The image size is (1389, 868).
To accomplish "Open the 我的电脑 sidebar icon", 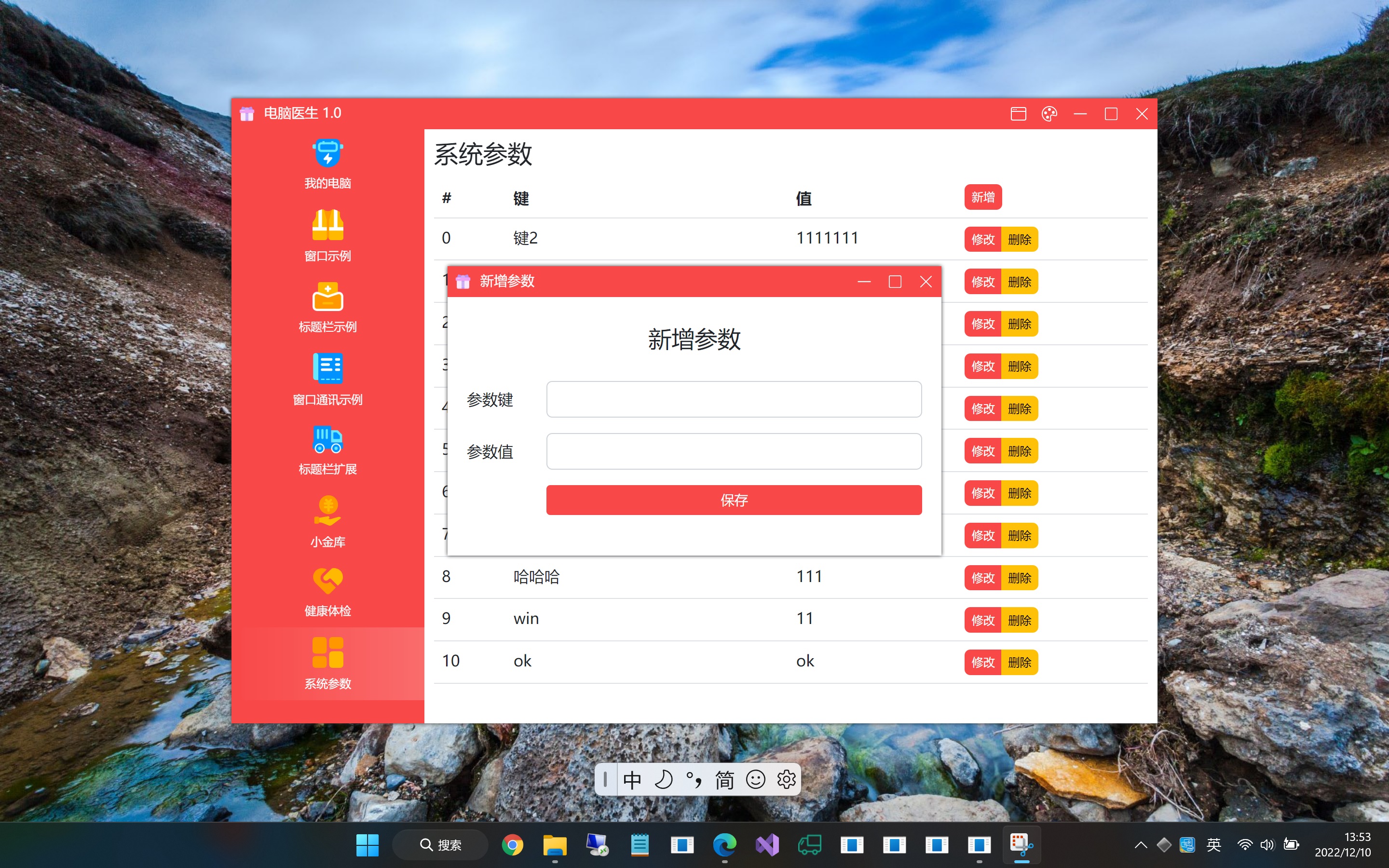I will 327,154.
